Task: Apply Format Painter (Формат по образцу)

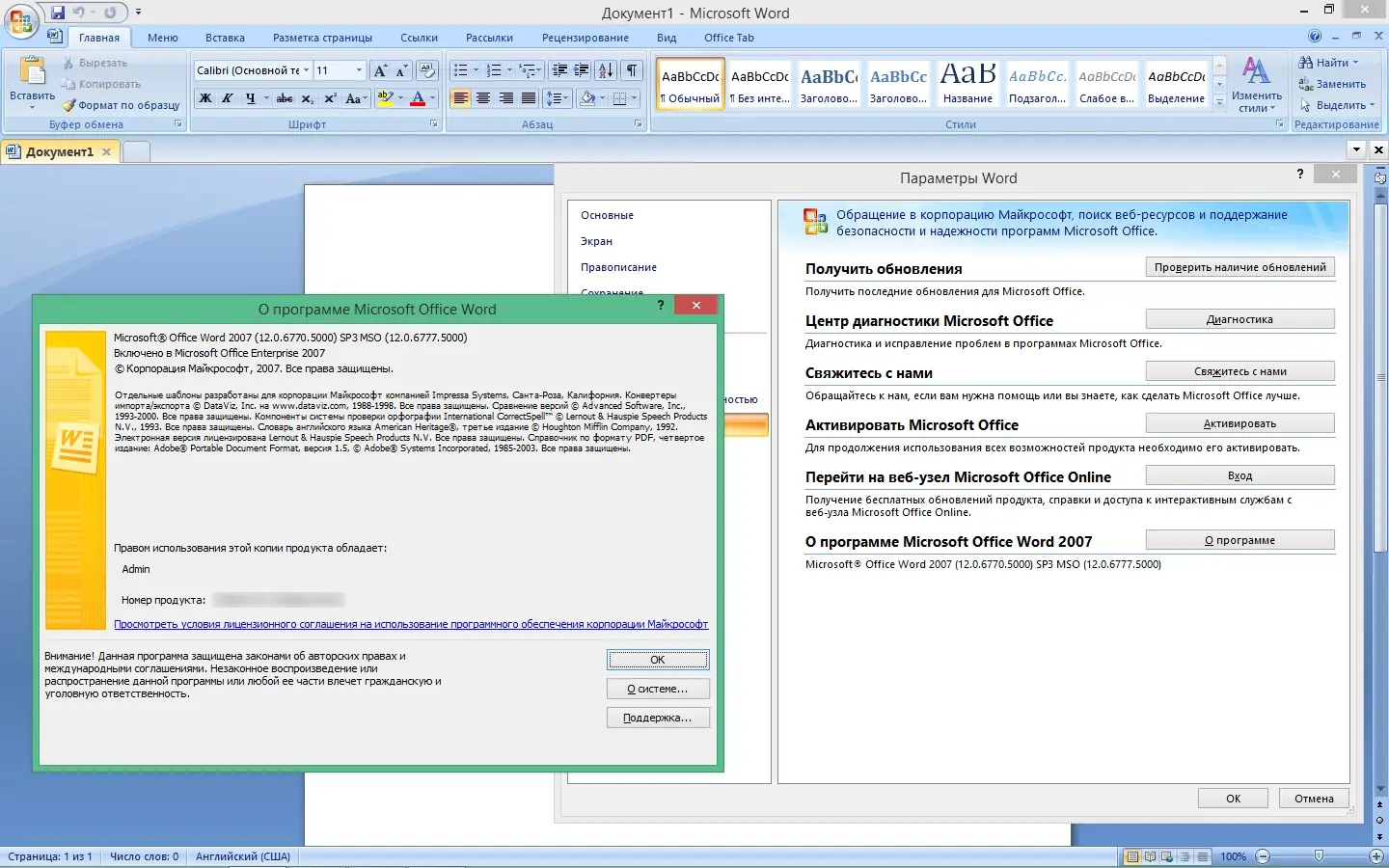Action: [x=122, y=105]
